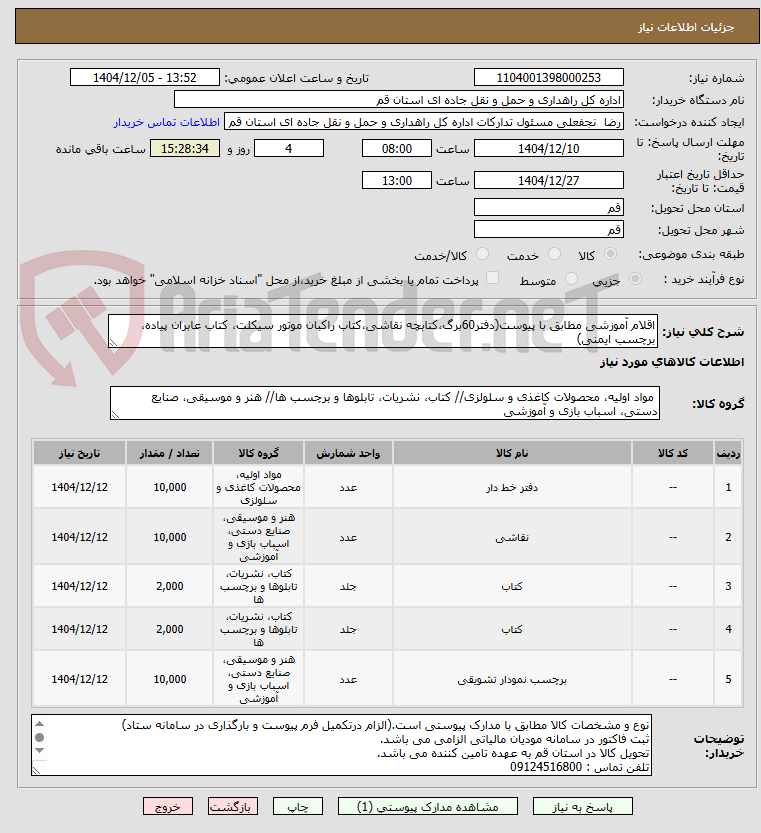Screen dimensions: 761x833
Task: Click the چاپ print button
Action: pos(298,806)
